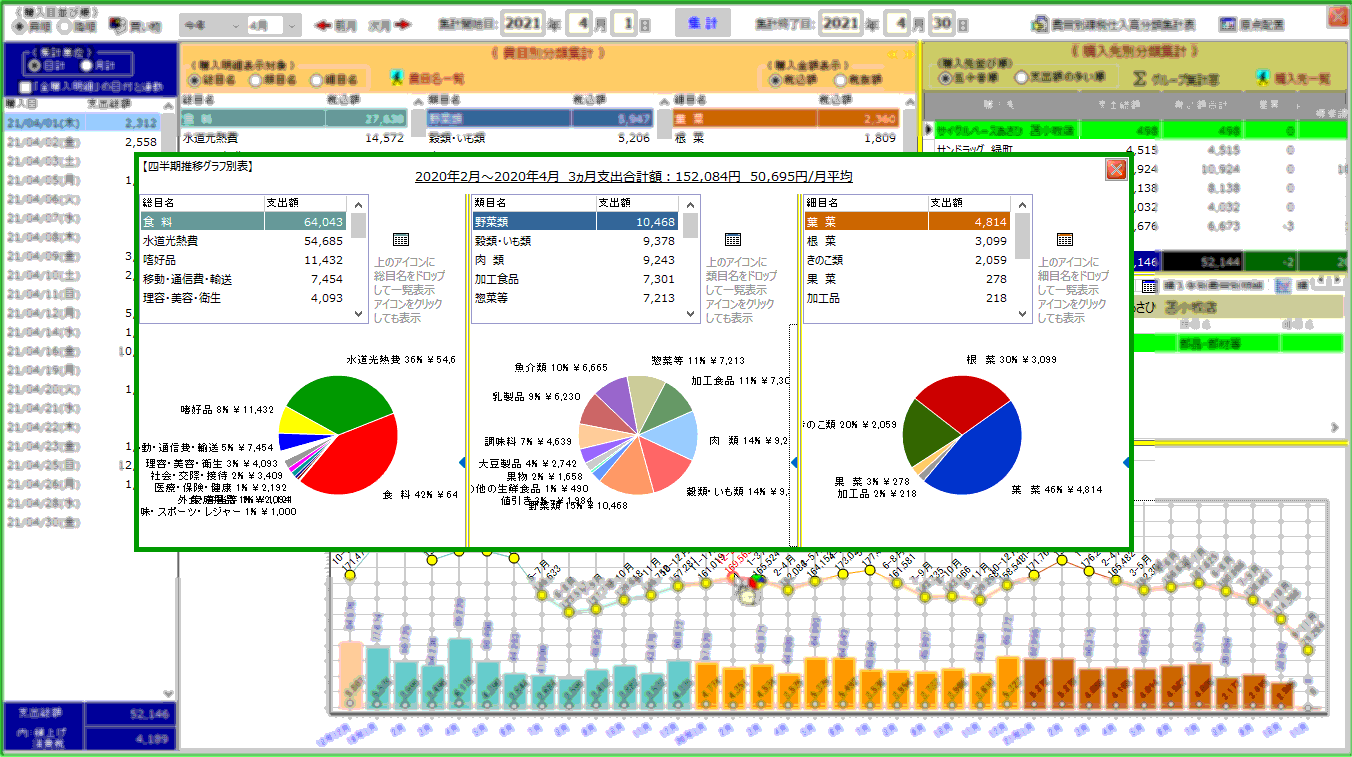Open the 費目名一覧 list icon
Viewport: 1352px width, 757px height.
pos(397,77)
